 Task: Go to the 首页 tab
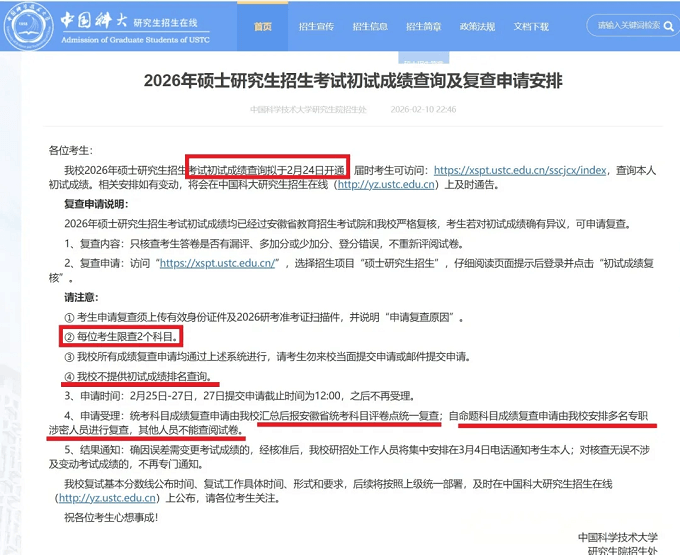[x=263, y=27]
